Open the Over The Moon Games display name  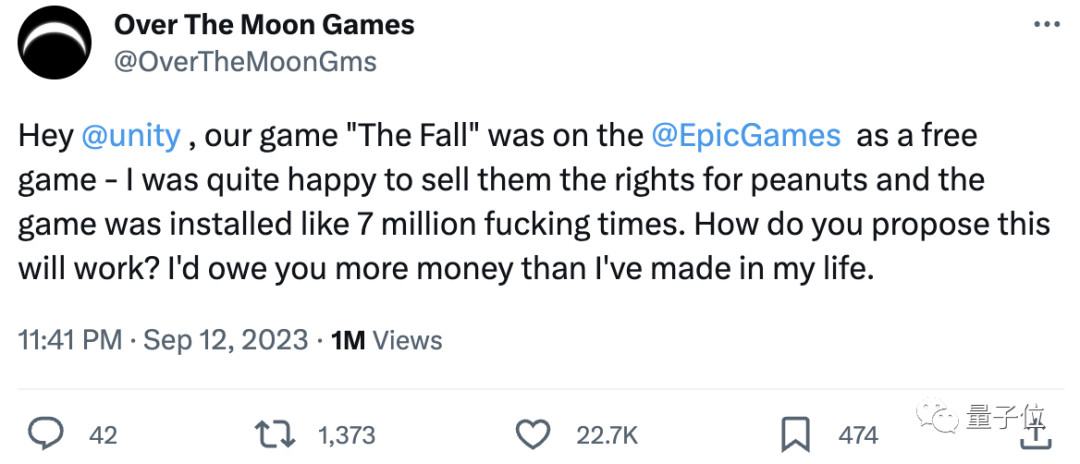264,26
